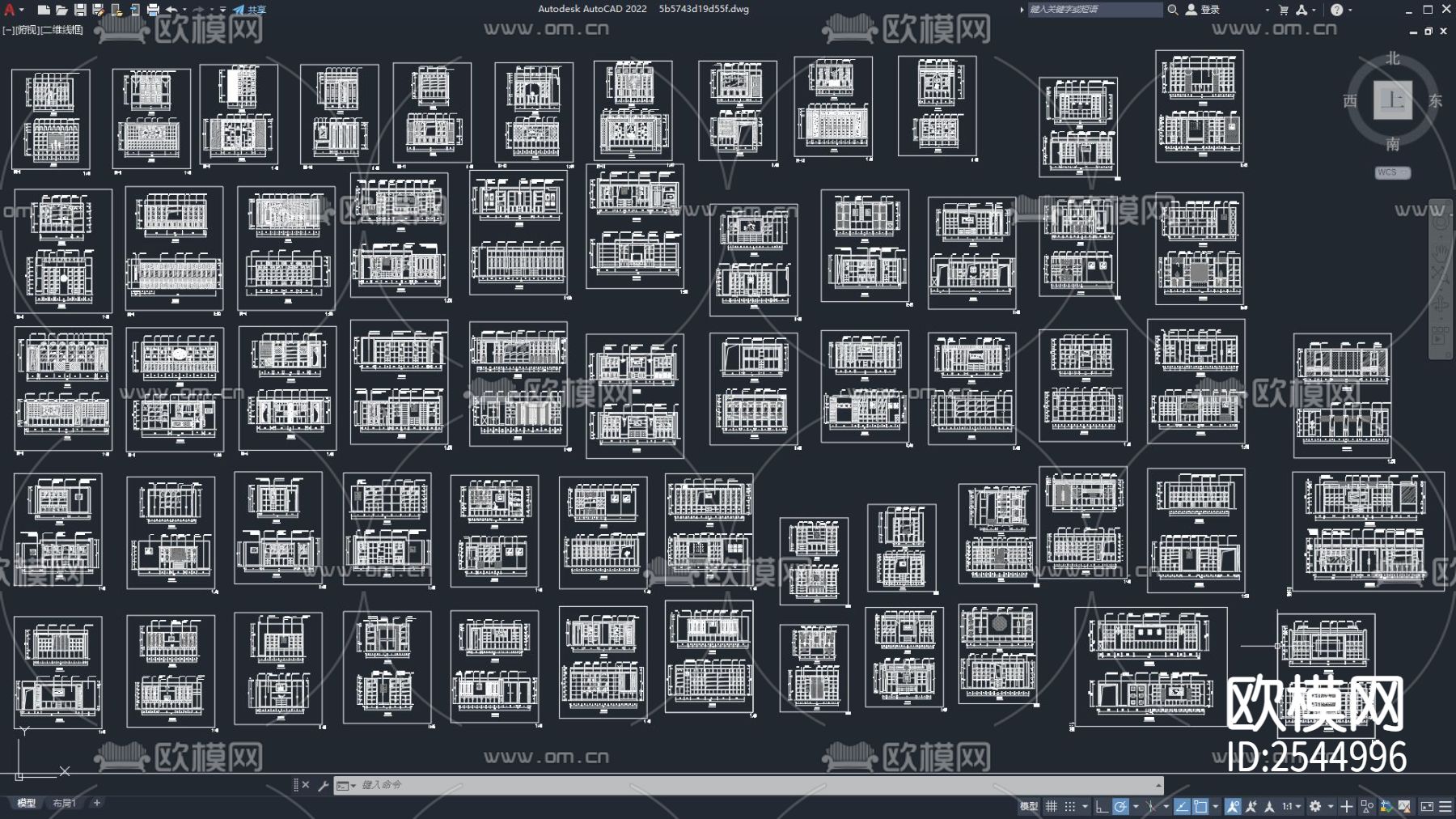The width and height of the screenshot is (1456, 819).
Task: Click the Save As icon
Action: click(x=98, y=10)
